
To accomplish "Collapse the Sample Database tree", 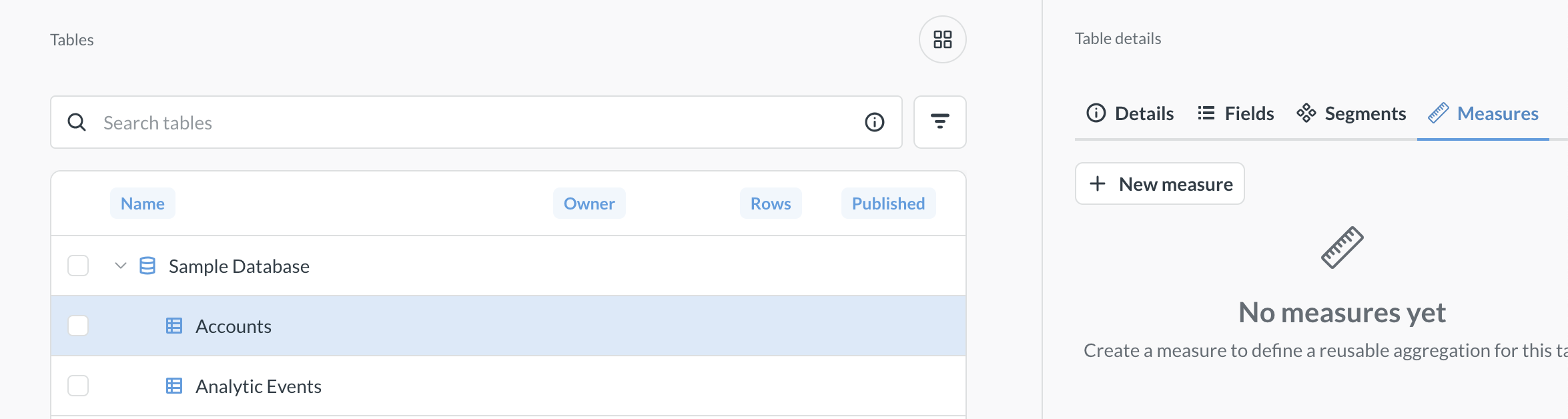I will 121,266.
